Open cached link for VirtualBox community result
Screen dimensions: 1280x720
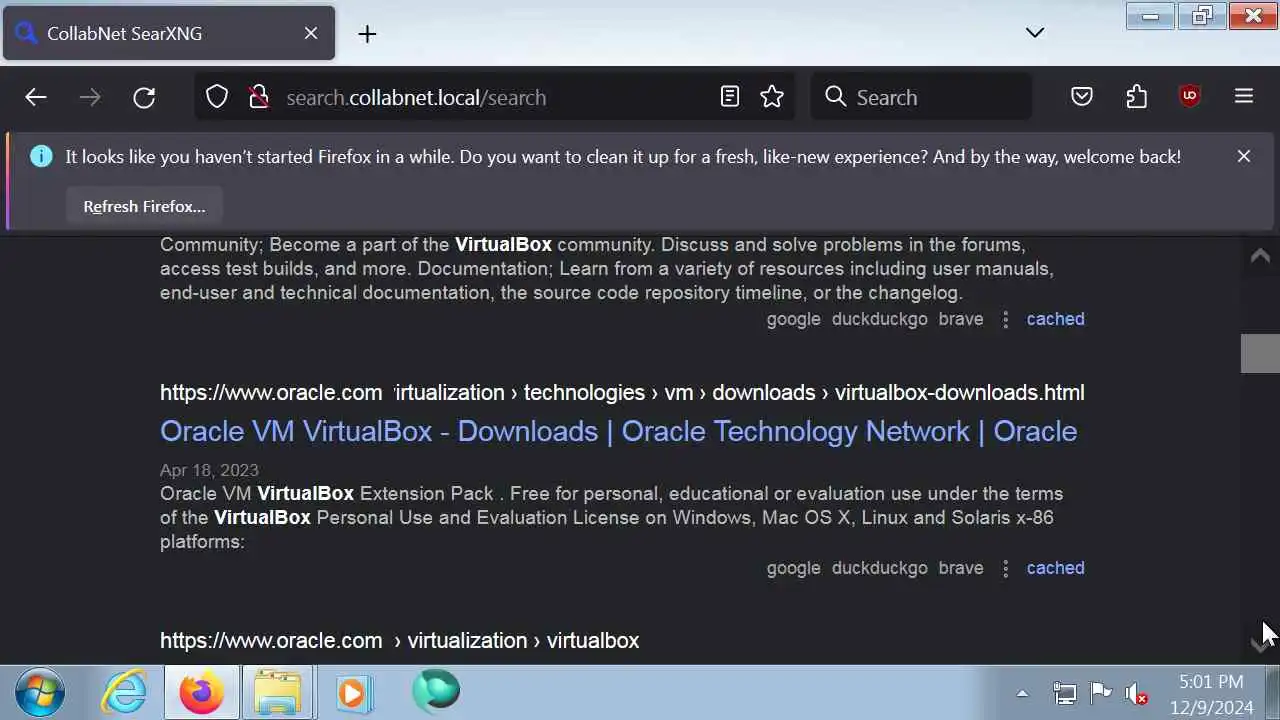click(x=1055, y=319)
